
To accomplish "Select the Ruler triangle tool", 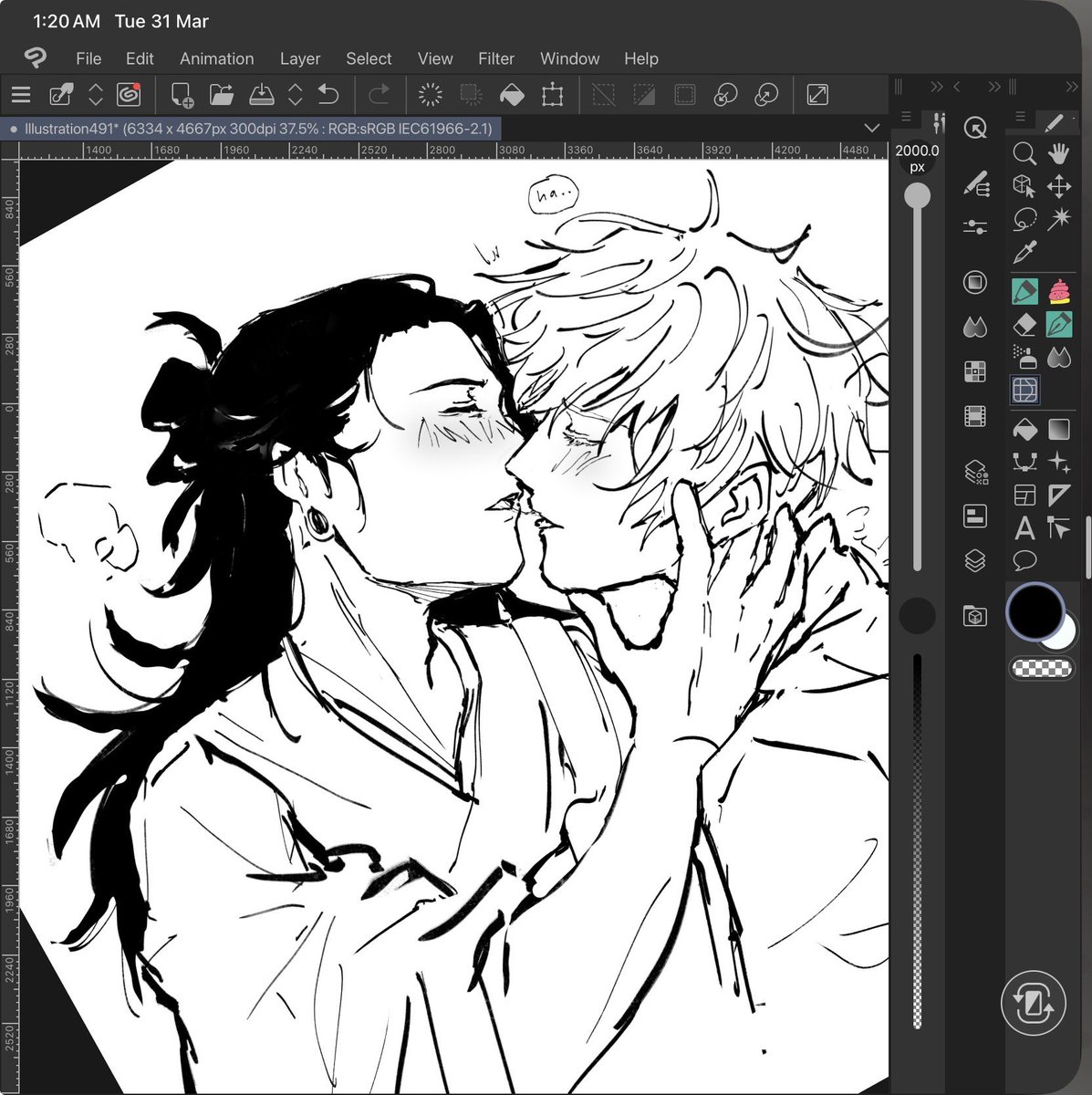I will [x=1059, y=495].
